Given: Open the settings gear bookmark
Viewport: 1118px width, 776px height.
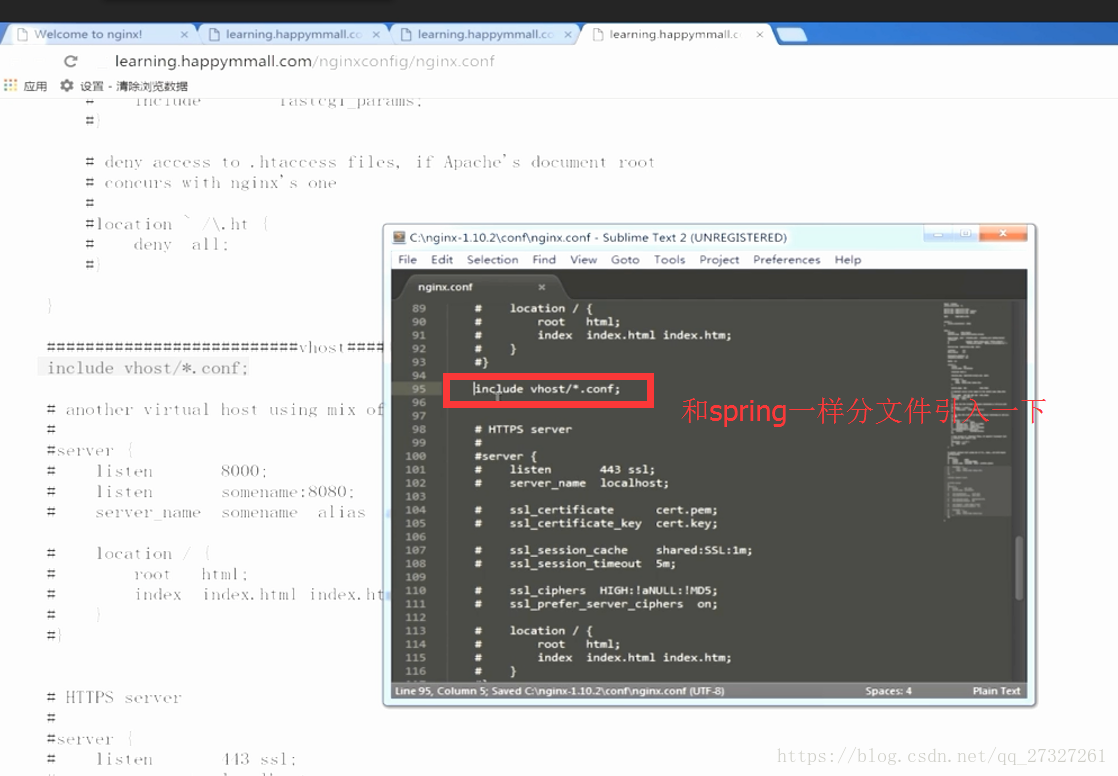Looking at the screenshot, I should click(x=67, y=86).
